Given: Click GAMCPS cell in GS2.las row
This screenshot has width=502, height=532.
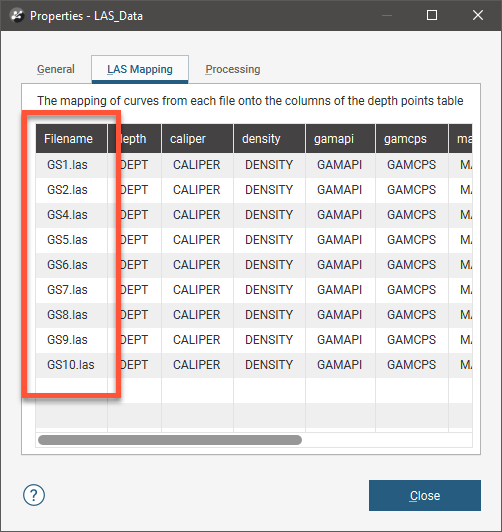Looking at the screenshot, I should (x=411, y=190).
